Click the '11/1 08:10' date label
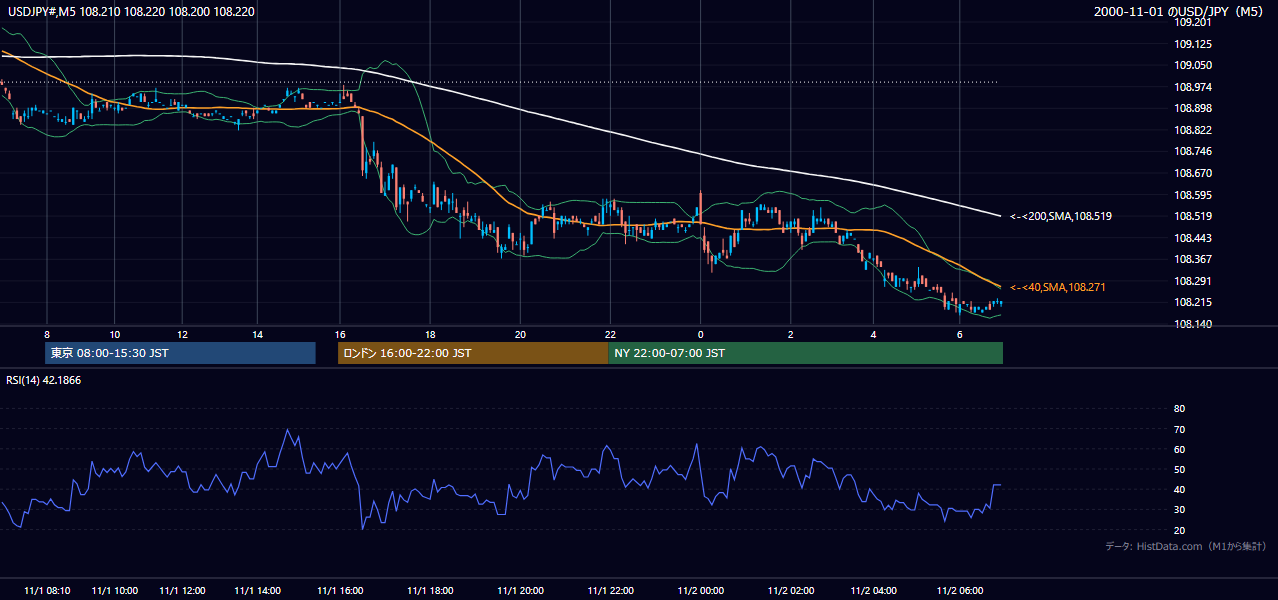 tap(46, 590)
